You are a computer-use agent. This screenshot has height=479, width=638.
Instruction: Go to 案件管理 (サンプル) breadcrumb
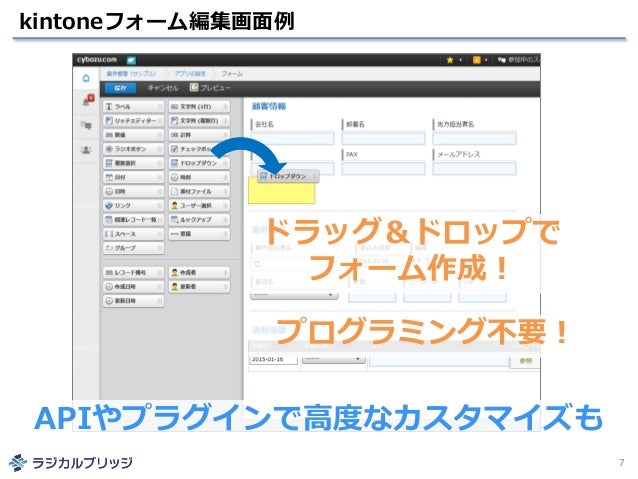(x=131, y=74)
